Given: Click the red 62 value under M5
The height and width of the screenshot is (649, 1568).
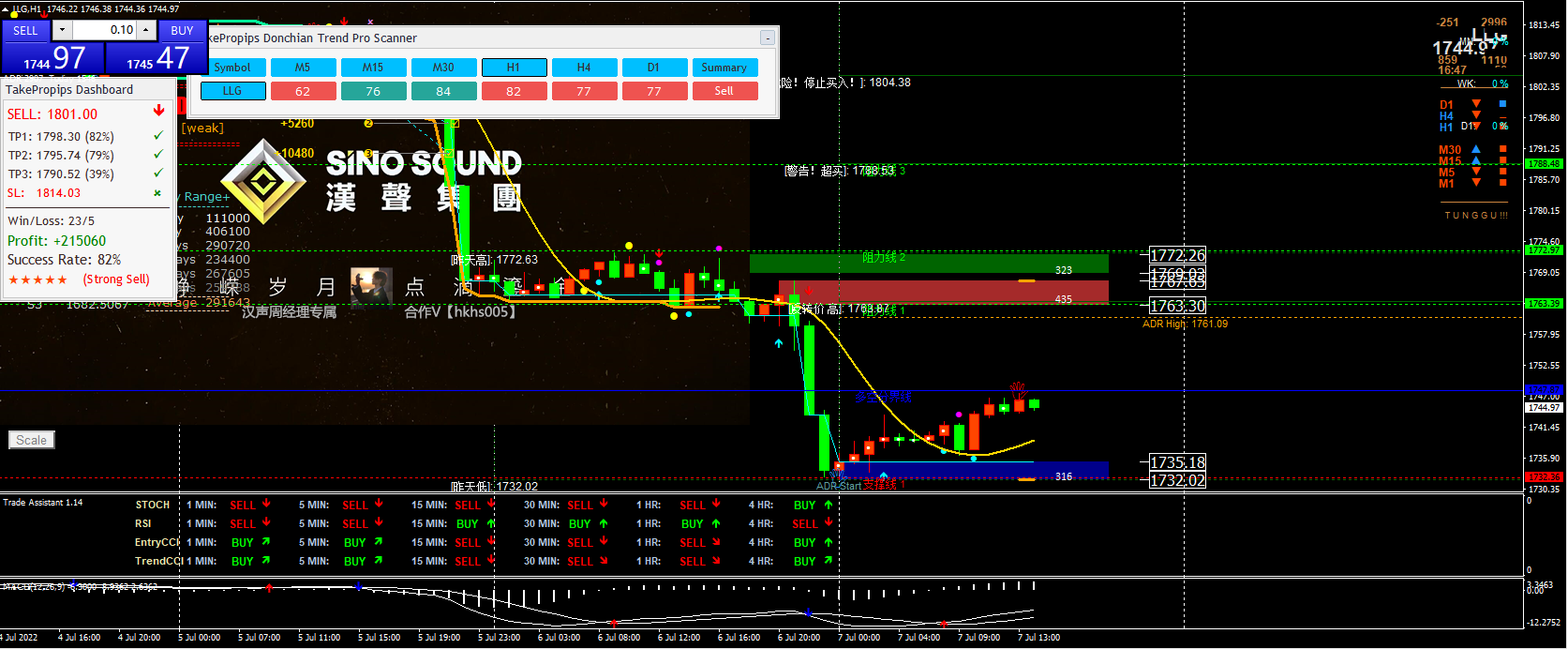Looking at the screenshot, I should [303, 91].
